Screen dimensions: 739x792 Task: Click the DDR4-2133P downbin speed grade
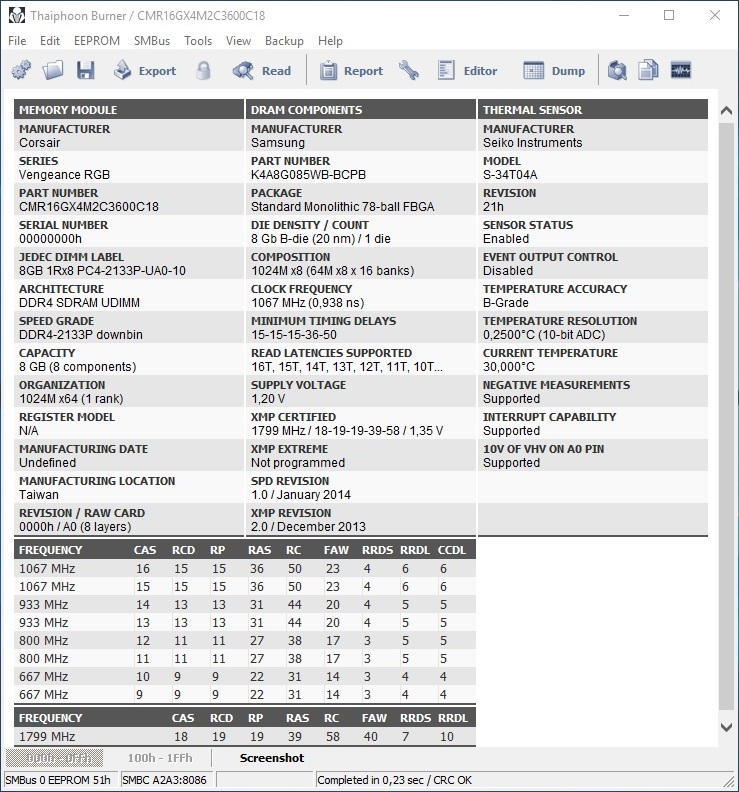pyautogui.click(x=81, y=335)
